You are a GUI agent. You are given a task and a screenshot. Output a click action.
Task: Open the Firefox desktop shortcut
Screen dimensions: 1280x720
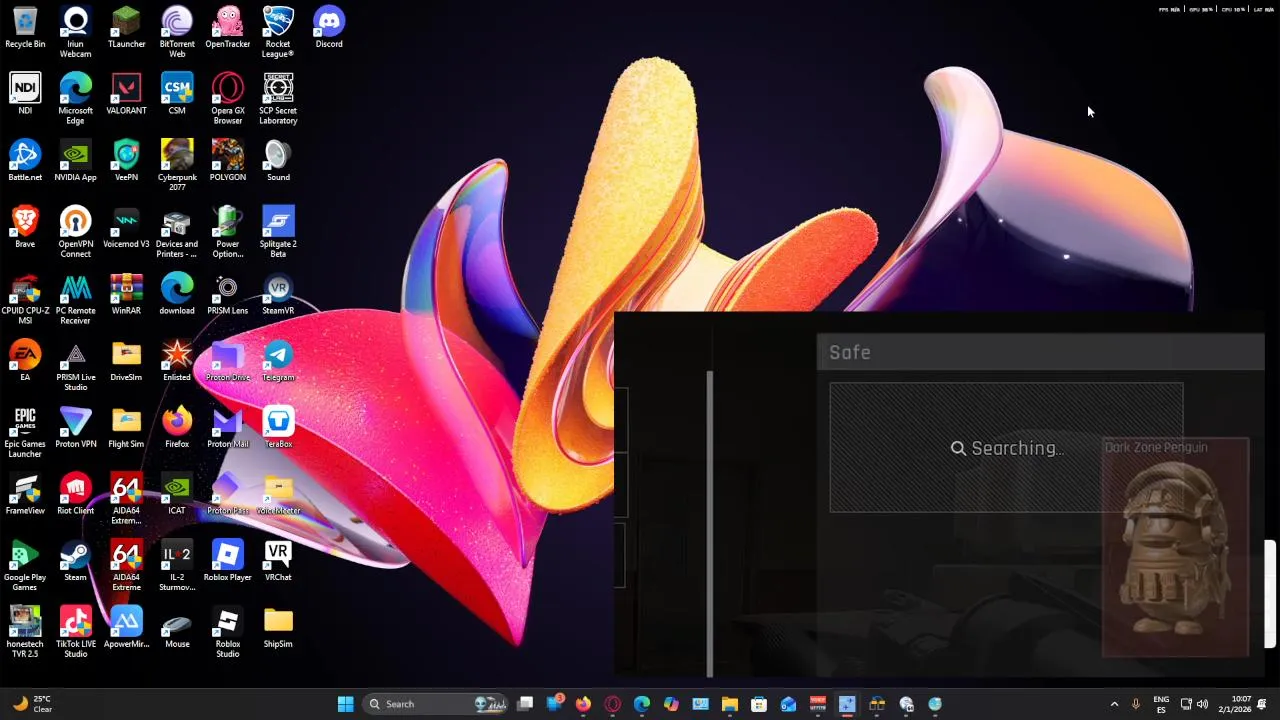pyautogui.click(x=177, y=428)
